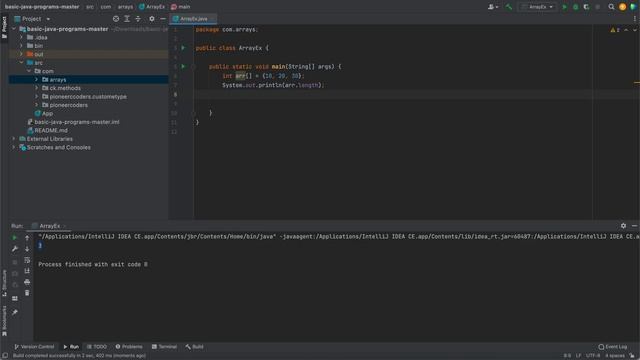This screenshot has width=640, height=360.
Task: Open the ArrayEx run configuration dropdown
Action: tap(537, 7)
